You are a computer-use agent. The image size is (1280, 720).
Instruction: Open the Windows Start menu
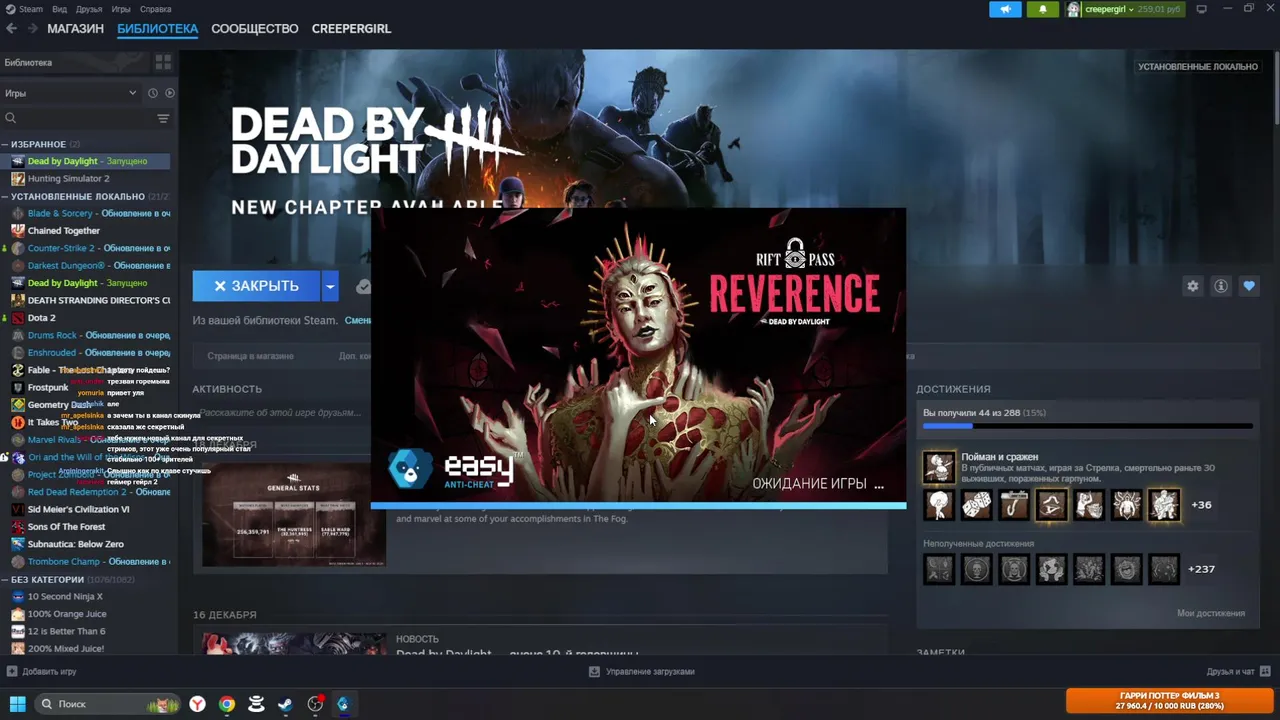pos(17,704)
